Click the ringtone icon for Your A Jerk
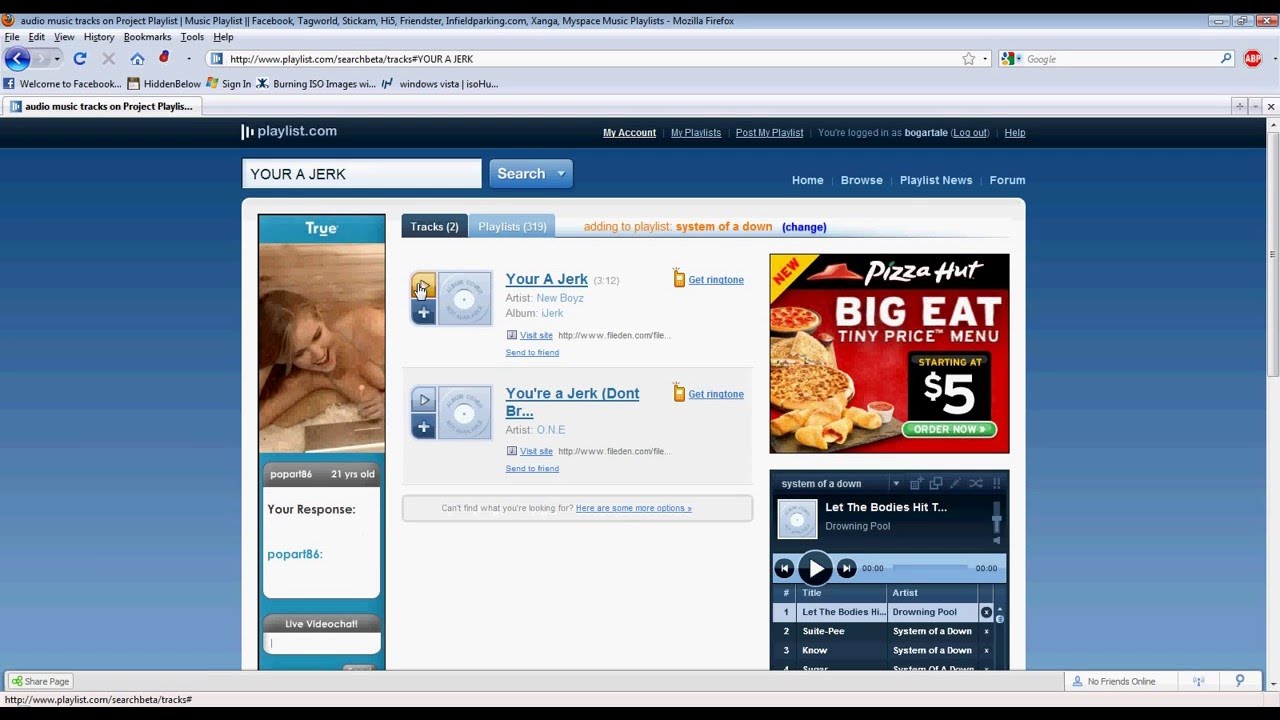The image size is (1280, 720). tap(679, 278)
